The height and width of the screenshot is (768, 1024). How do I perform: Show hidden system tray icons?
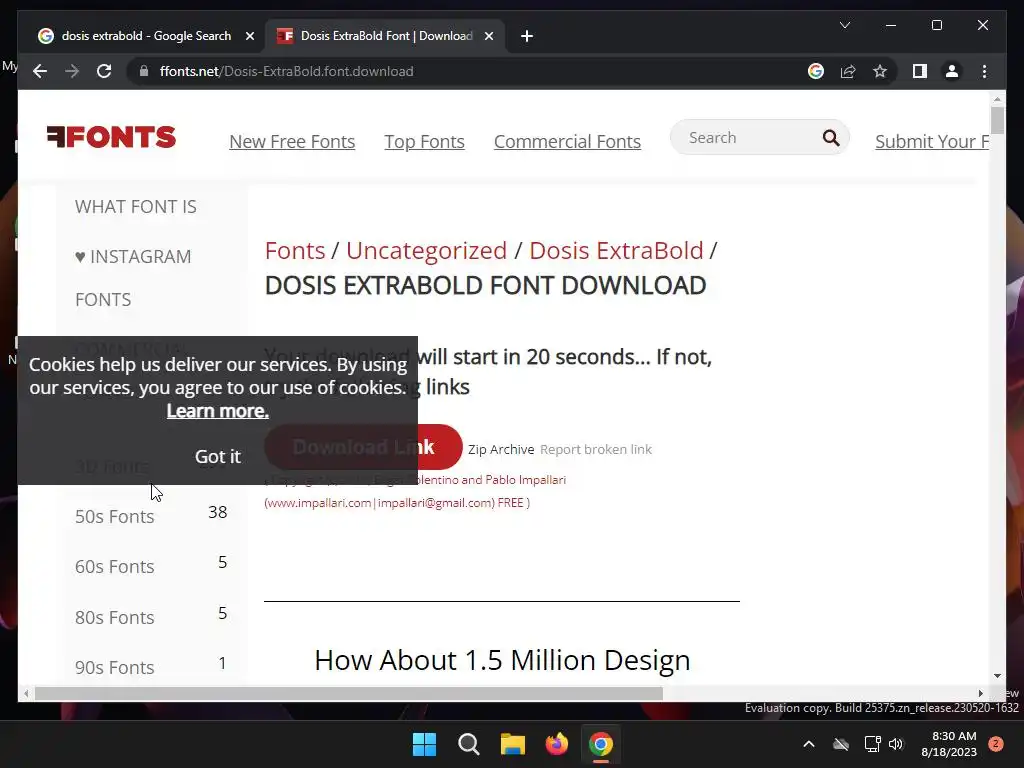point(808,744)
